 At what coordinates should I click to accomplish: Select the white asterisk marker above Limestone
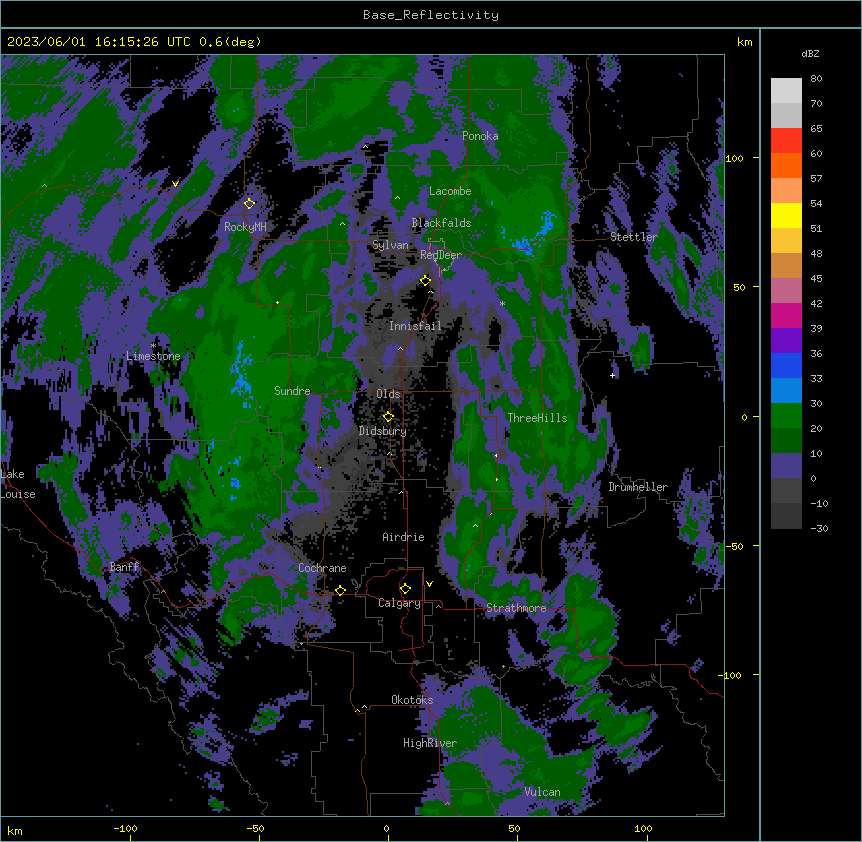click(x=153, y=346)
